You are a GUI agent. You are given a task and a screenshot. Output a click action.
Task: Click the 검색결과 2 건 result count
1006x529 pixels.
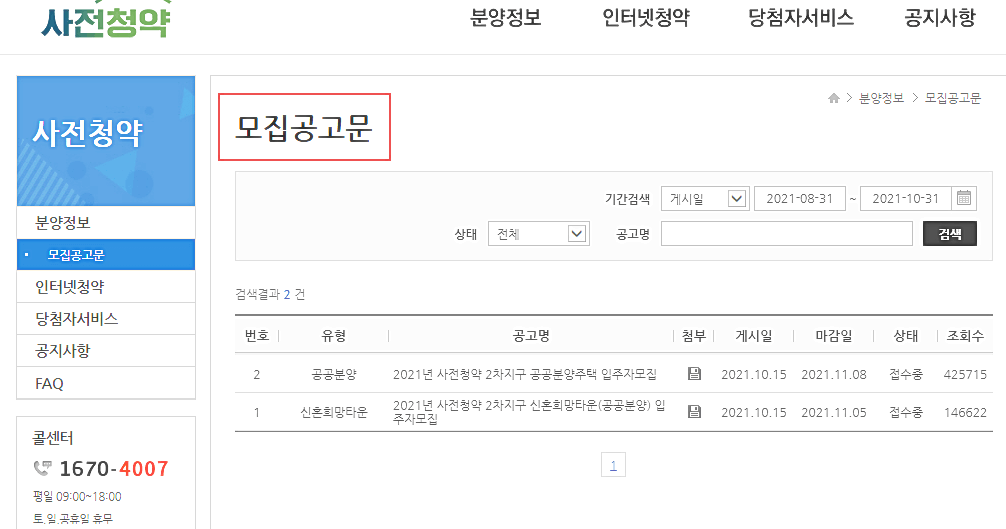[x=270, y=294]
